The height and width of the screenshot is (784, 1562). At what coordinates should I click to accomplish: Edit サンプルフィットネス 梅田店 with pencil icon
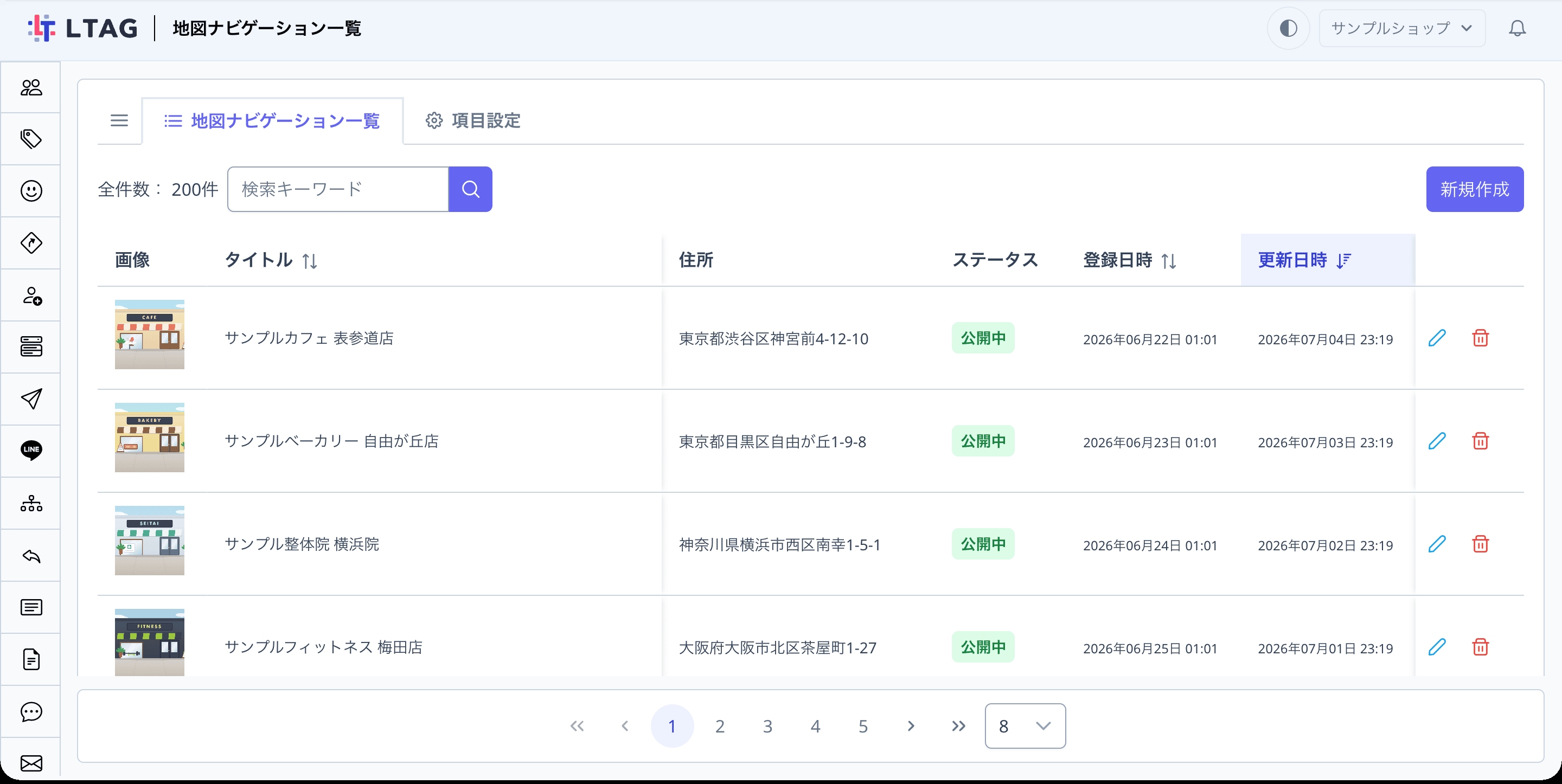point(1437,647)
